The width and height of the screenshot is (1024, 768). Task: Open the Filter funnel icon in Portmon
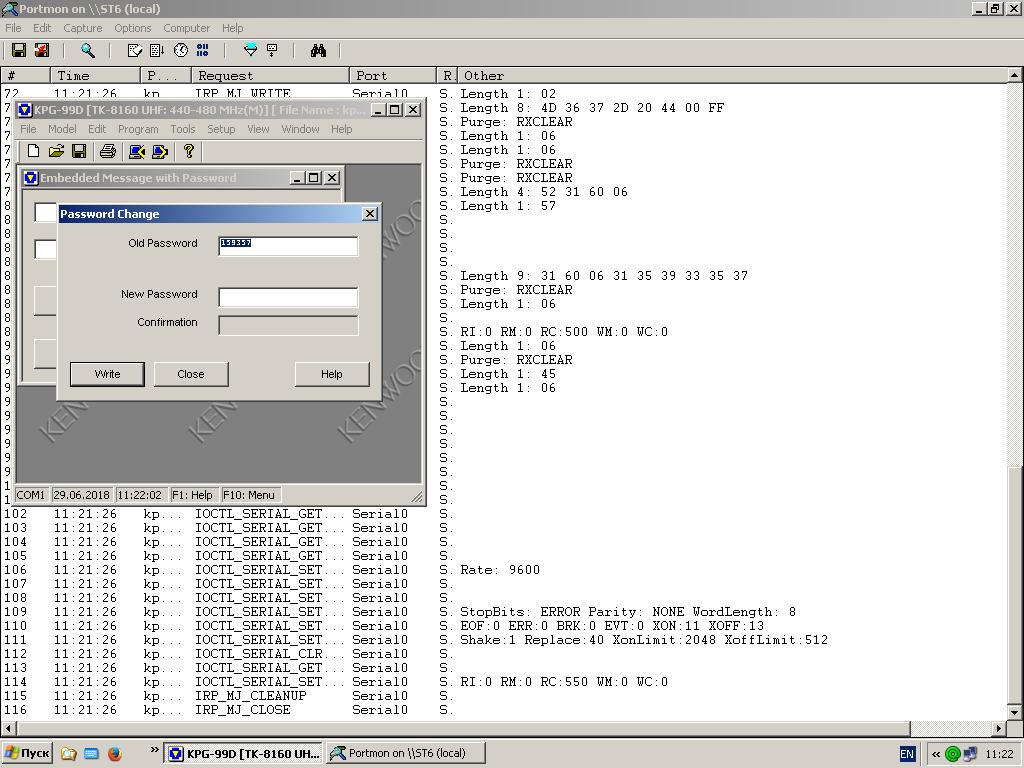(250, 50)
